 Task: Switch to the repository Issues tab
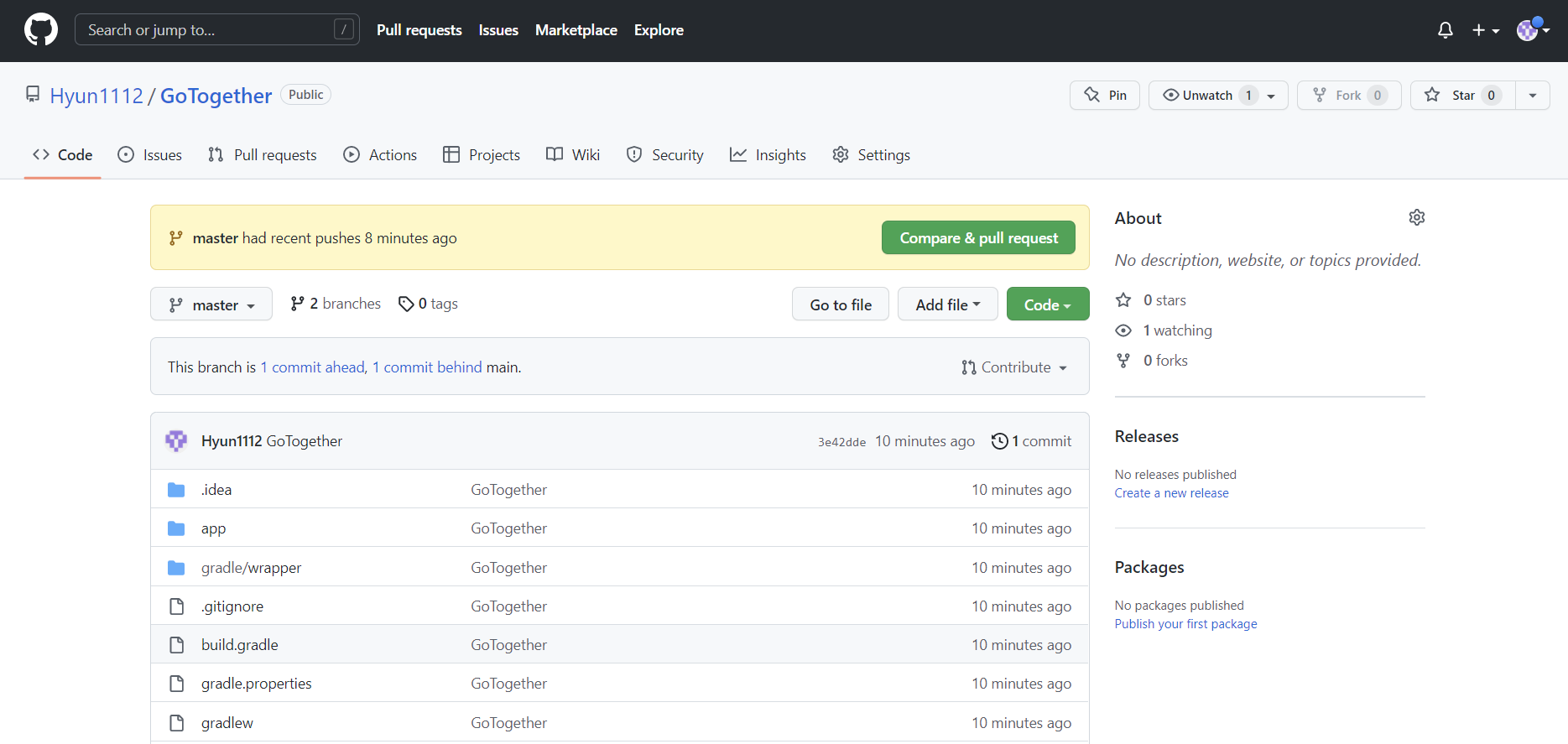pos(150,155)
